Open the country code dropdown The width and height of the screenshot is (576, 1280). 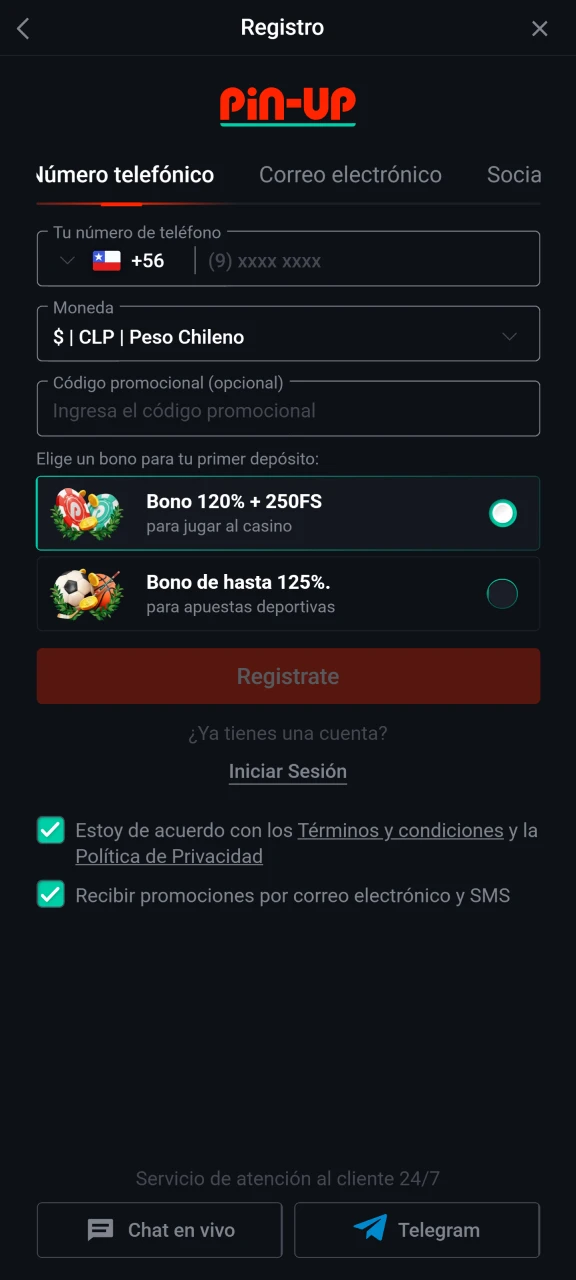(x=66, y=259)
